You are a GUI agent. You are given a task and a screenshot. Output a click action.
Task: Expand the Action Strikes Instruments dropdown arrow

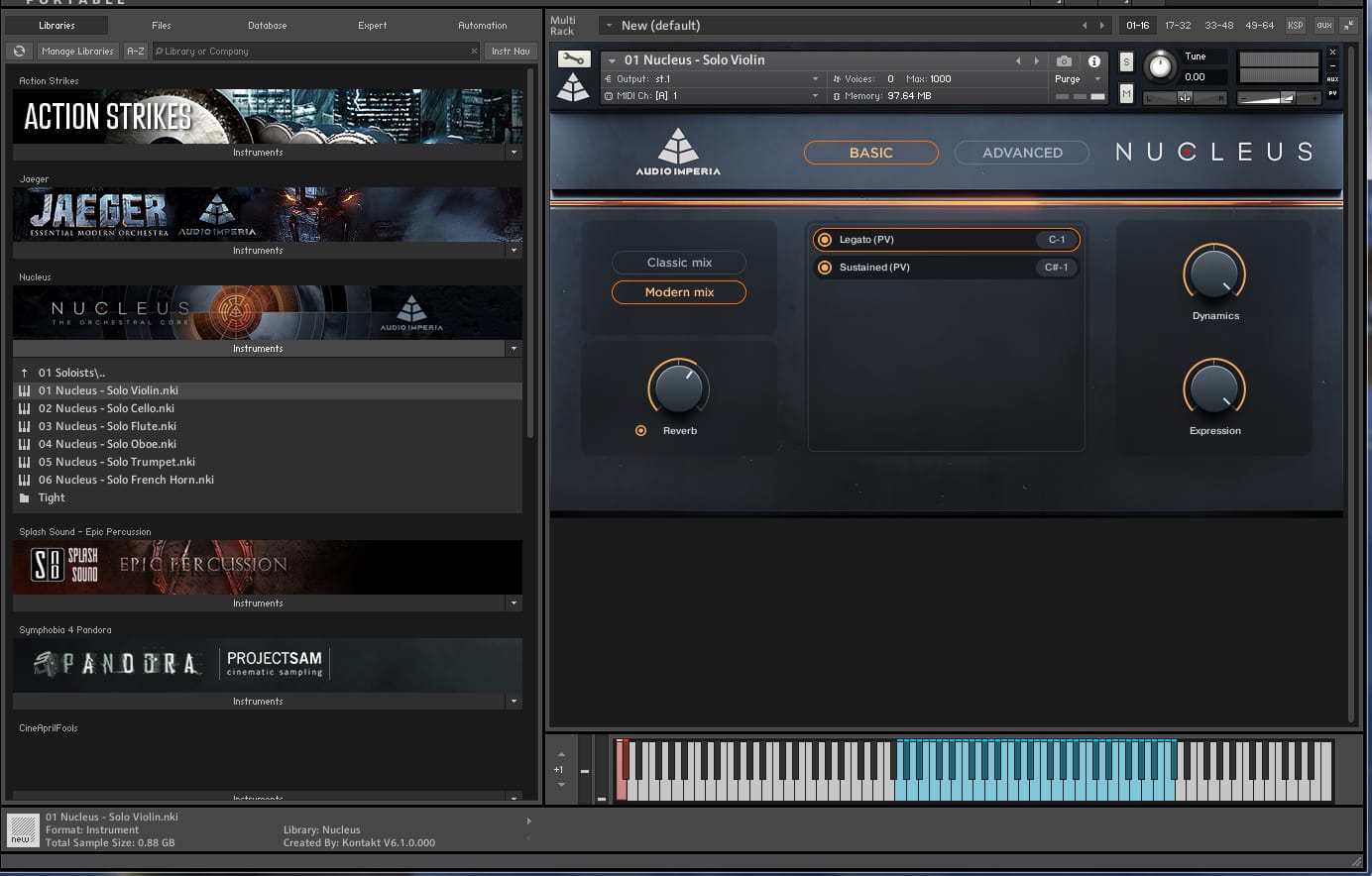(514, 153)
